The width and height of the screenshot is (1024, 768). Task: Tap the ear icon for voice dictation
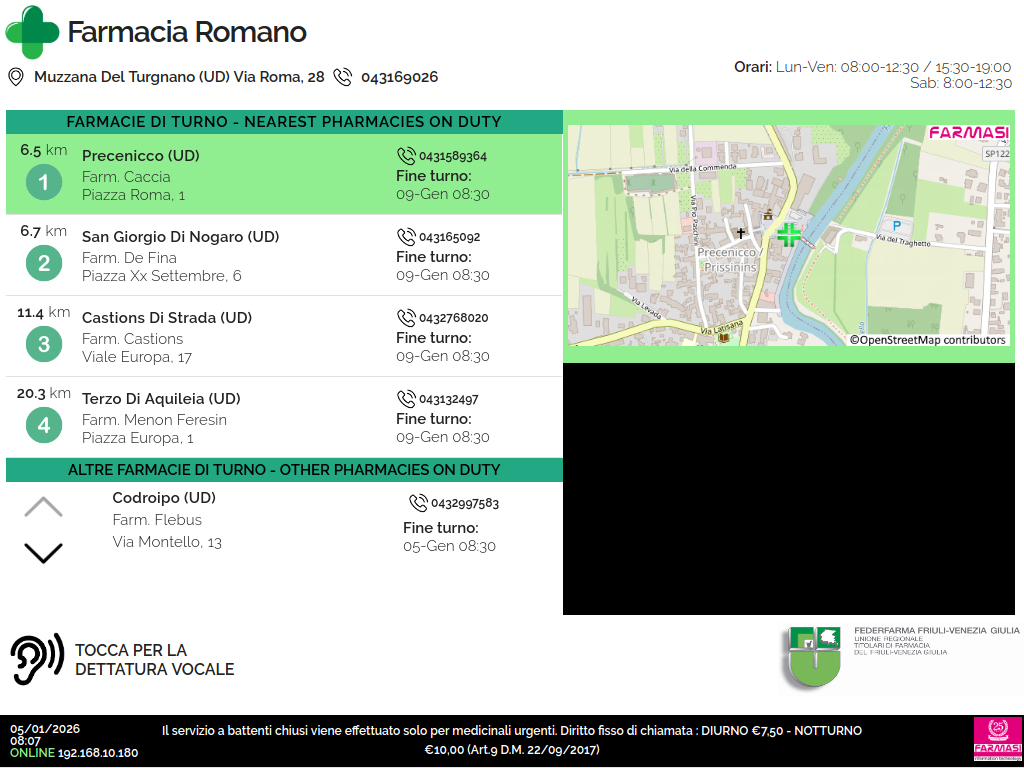tap(37, 660)
